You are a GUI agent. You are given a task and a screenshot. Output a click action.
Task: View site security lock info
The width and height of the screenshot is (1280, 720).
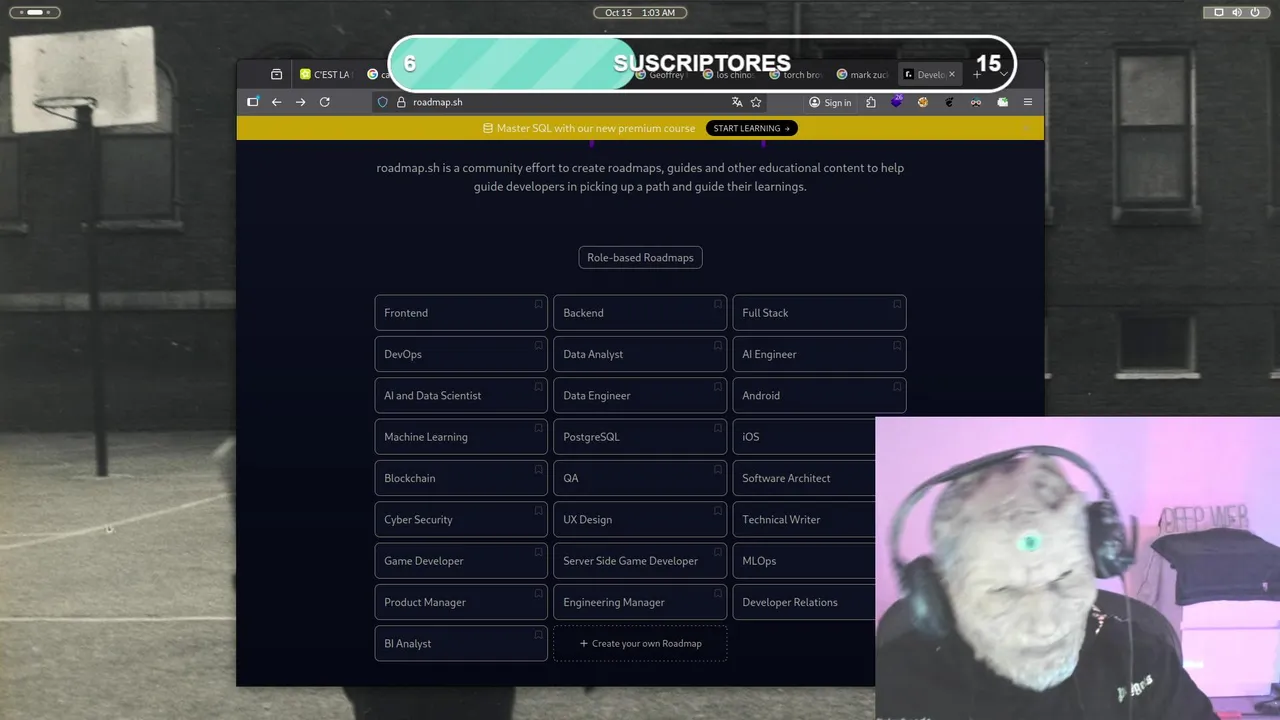(401, 102)
